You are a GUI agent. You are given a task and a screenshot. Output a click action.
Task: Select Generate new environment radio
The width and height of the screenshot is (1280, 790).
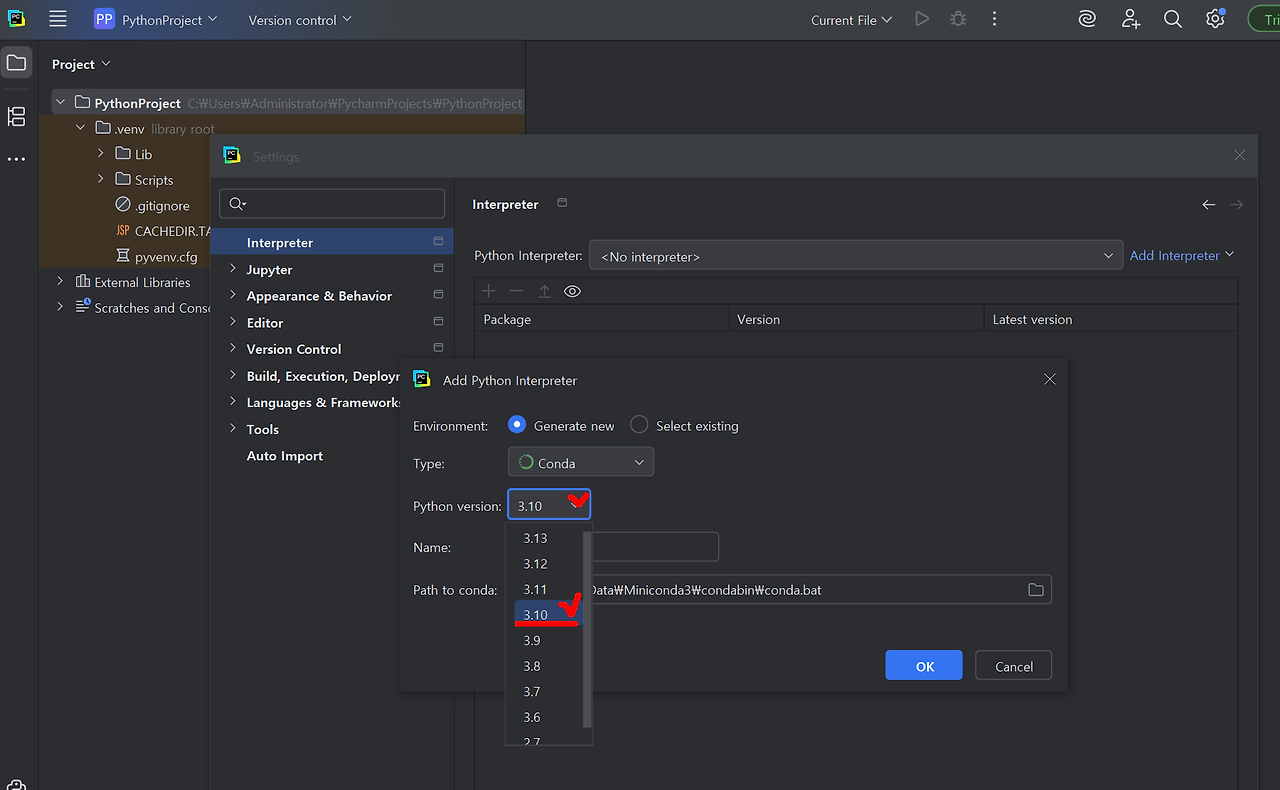click(x=516, y=425)
